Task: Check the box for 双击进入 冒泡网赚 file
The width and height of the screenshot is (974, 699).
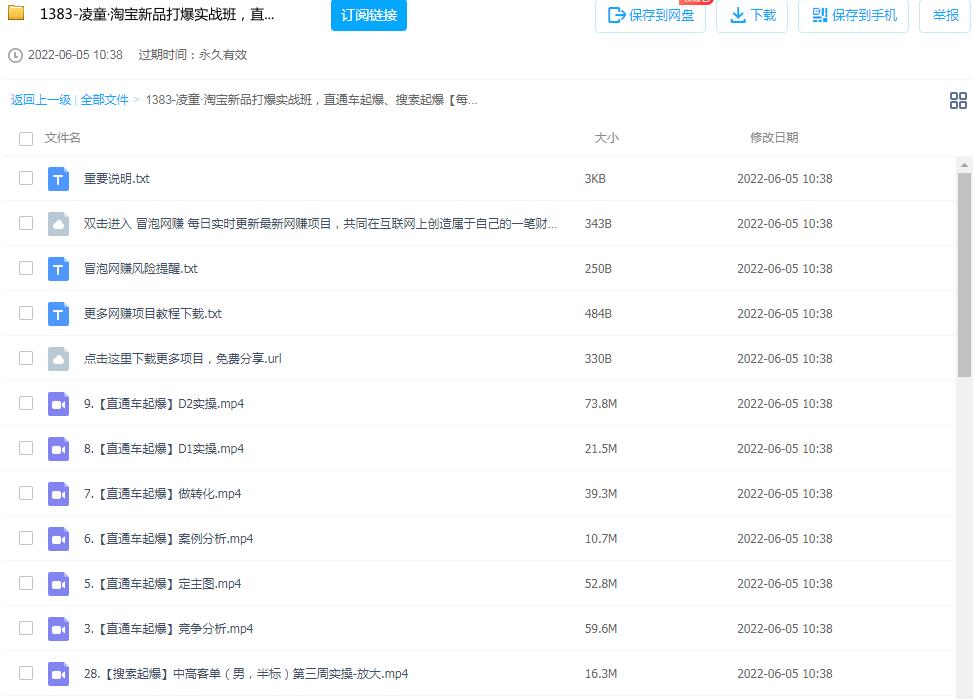Action: [x=26, y=223]
